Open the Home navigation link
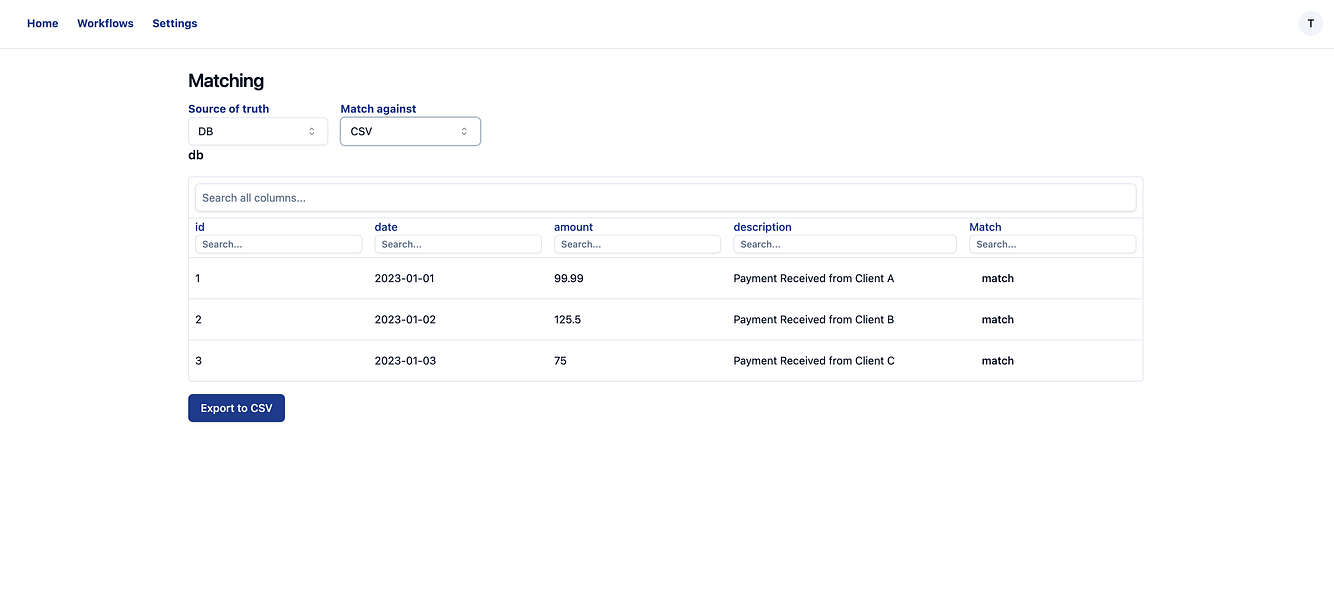 tap(42, 23)
